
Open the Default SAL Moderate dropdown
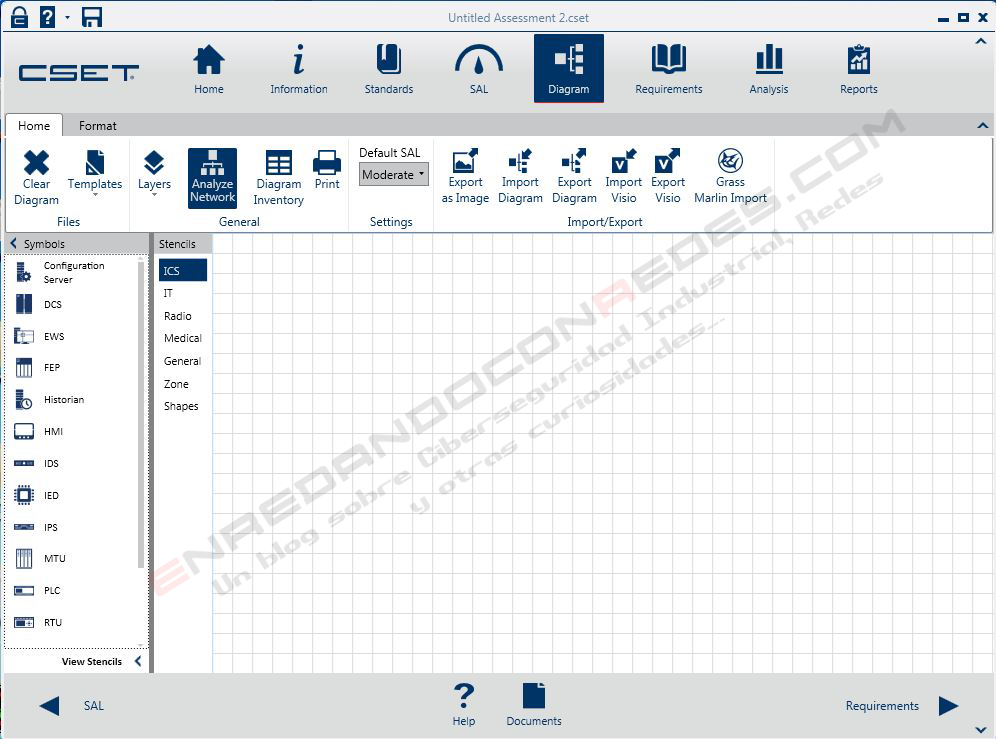392,174
